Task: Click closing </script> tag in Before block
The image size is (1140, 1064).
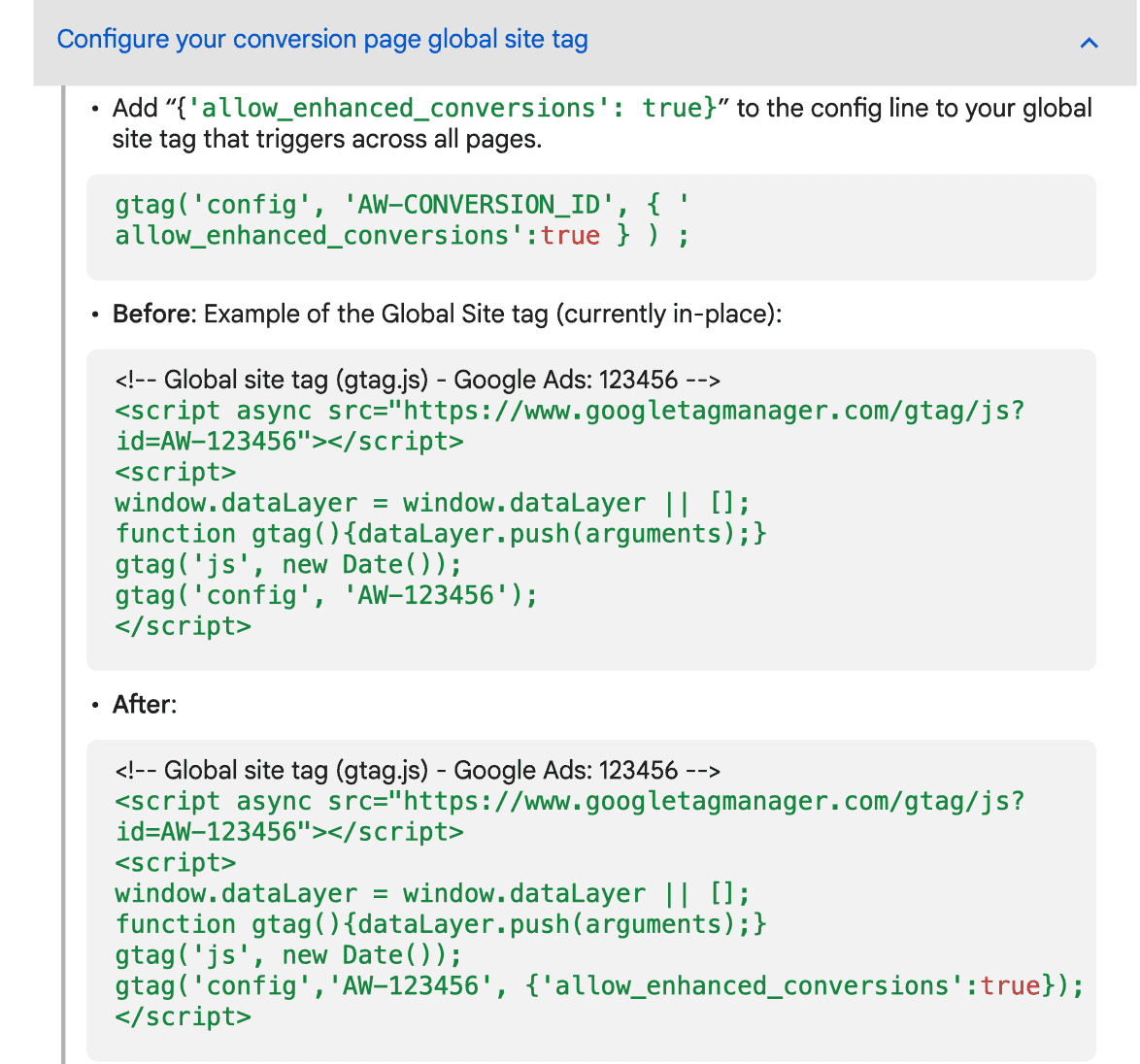Action: (183, 626)
